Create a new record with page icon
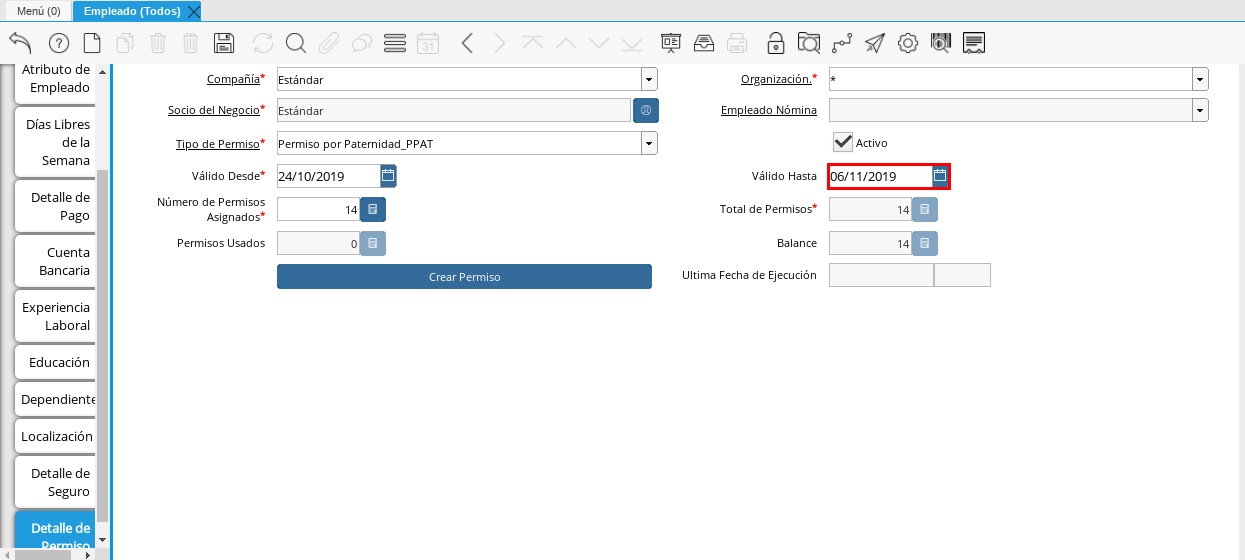1245x560 pixels. point(92,43)
